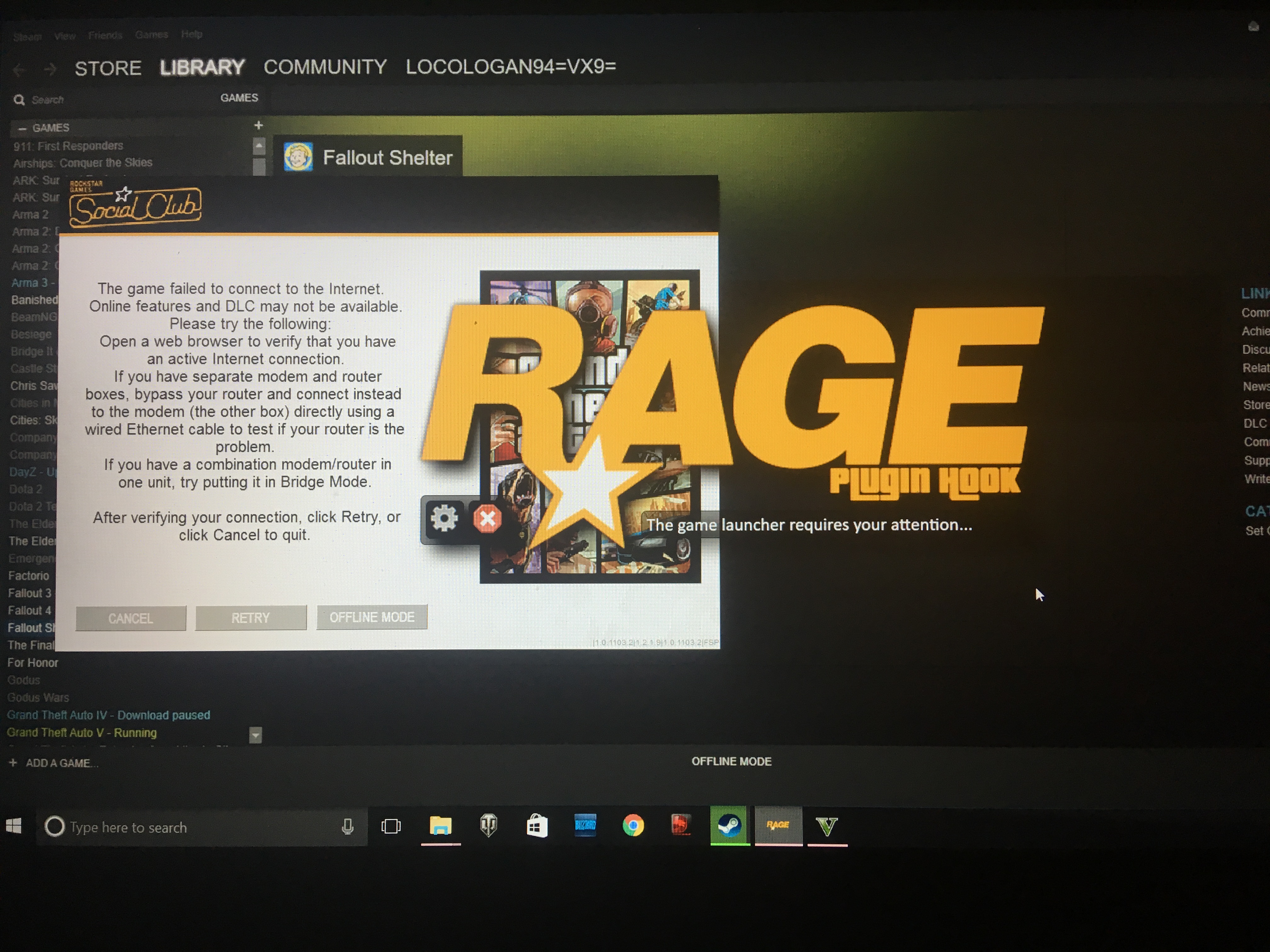
Task: Click the plus add category button
Action: tap(258, 125)
